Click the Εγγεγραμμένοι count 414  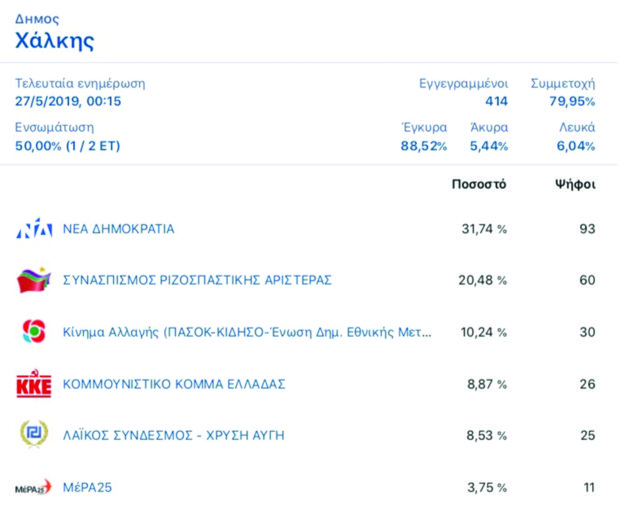click(x=495, y=101)
